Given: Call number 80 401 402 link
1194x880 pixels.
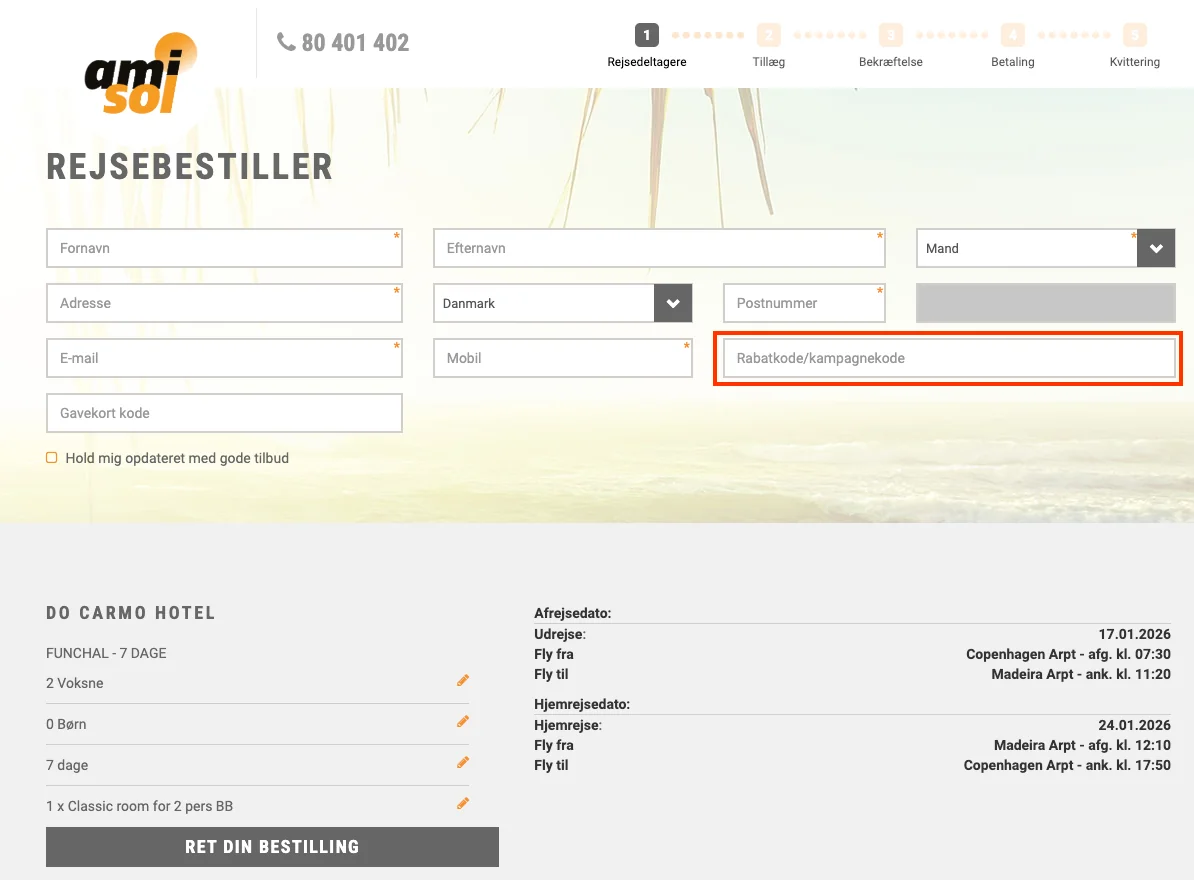Looking at the screenshot, I should coord(355,43).
